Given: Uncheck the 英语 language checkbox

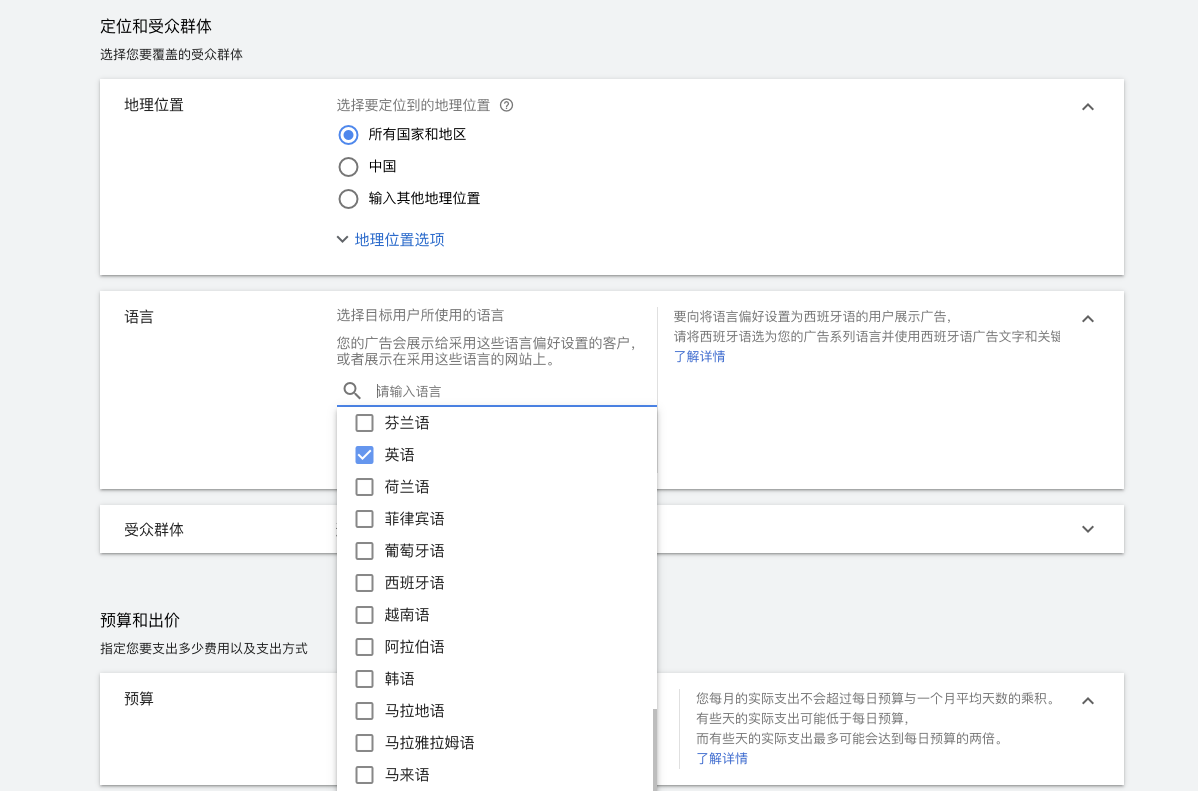Looking at the screenshot, I should (365, 455).
